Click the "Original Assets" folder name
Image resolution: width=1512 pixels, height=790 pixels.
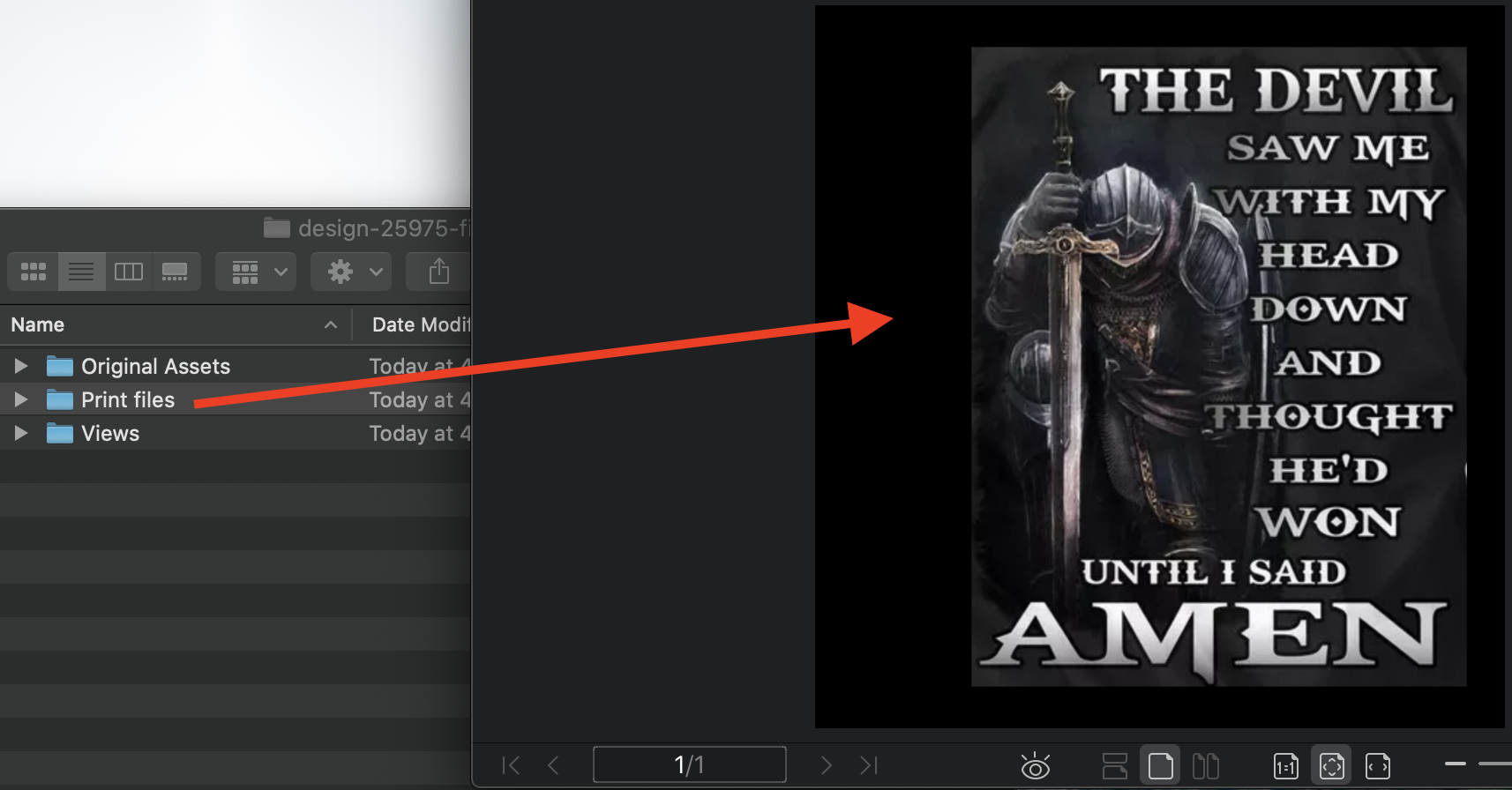(x=155, y=366)
